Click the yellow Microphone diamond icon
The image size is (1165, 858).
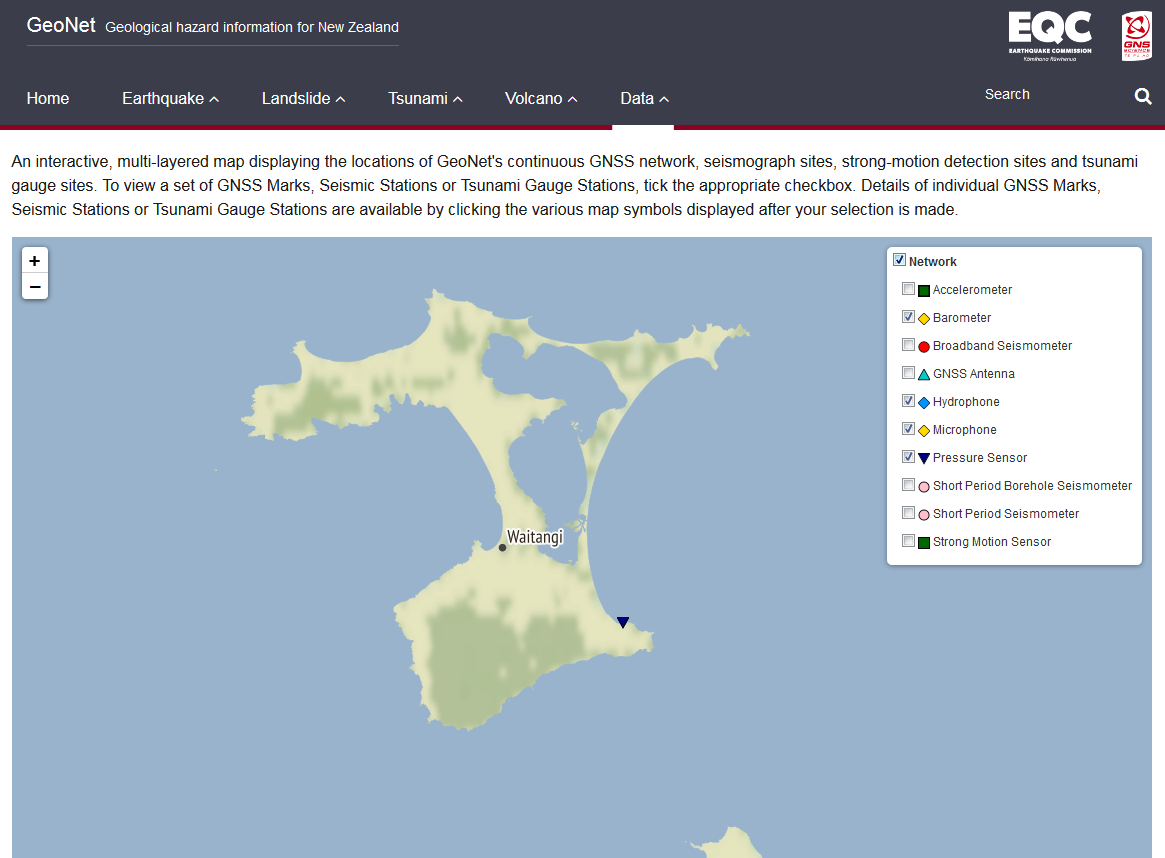tap(924, 431)
